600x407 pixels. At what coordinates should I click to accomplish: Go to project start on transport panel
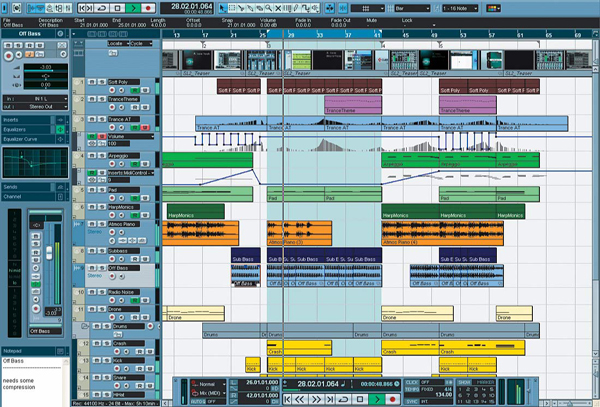click(287, 399)
